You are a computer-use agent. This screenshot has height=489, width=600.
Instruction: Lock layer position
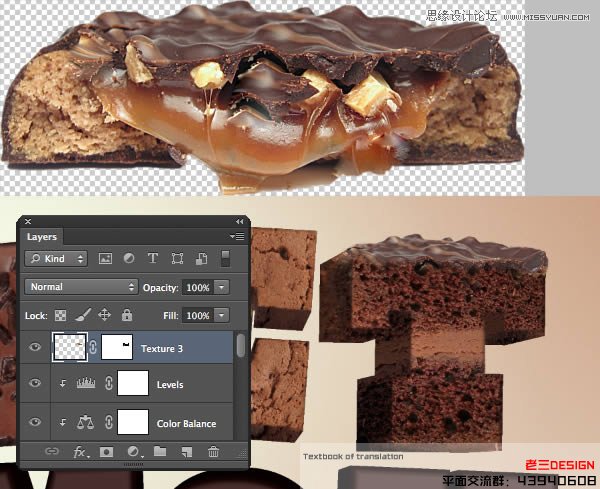[x=104, y=315]
